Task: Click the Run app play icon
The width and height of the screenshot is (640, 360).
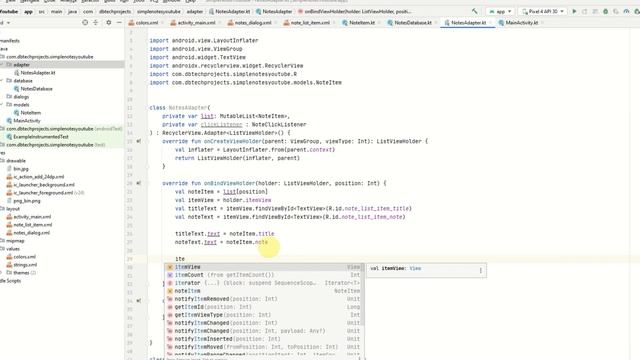Action: click(x=574, y=11)
